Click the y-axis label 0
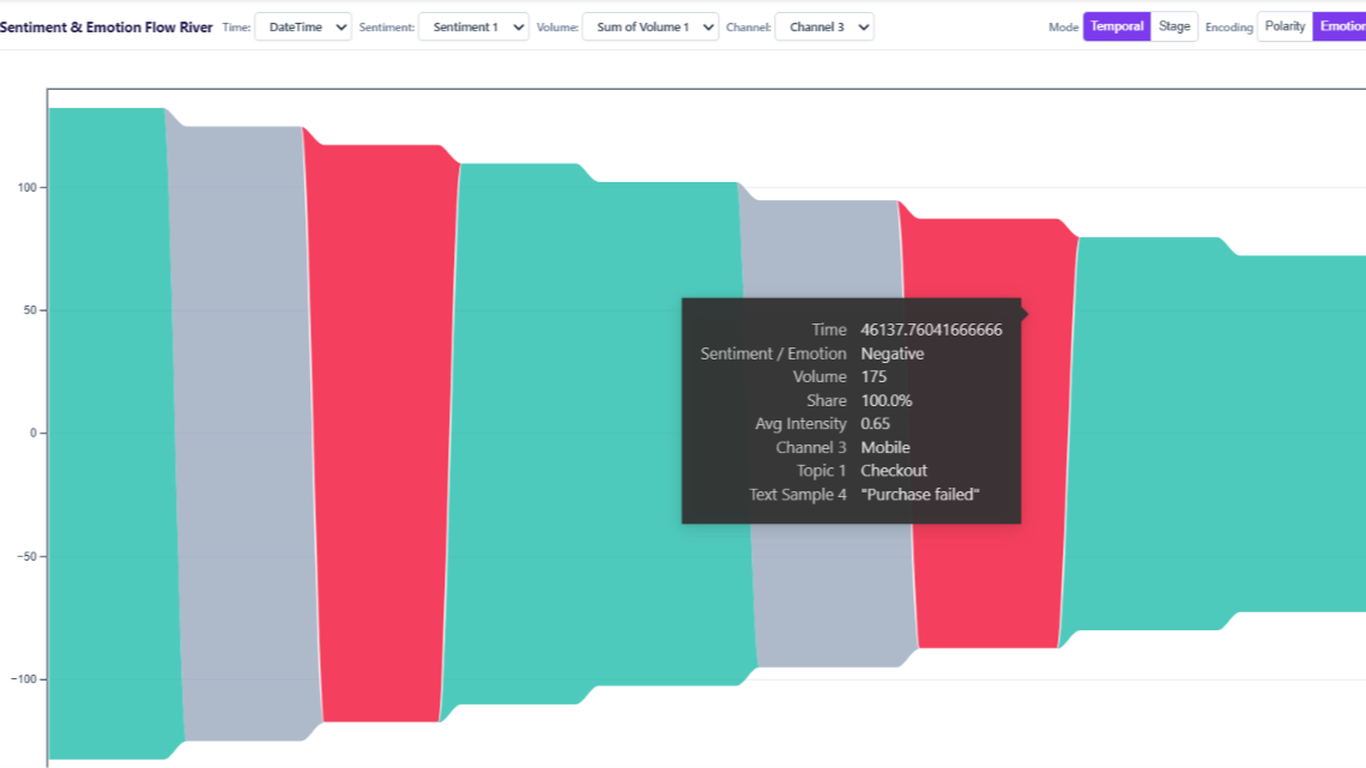The width and height of the screenshot is (1366, 768). pyautogui.click(x=33, y=434)
